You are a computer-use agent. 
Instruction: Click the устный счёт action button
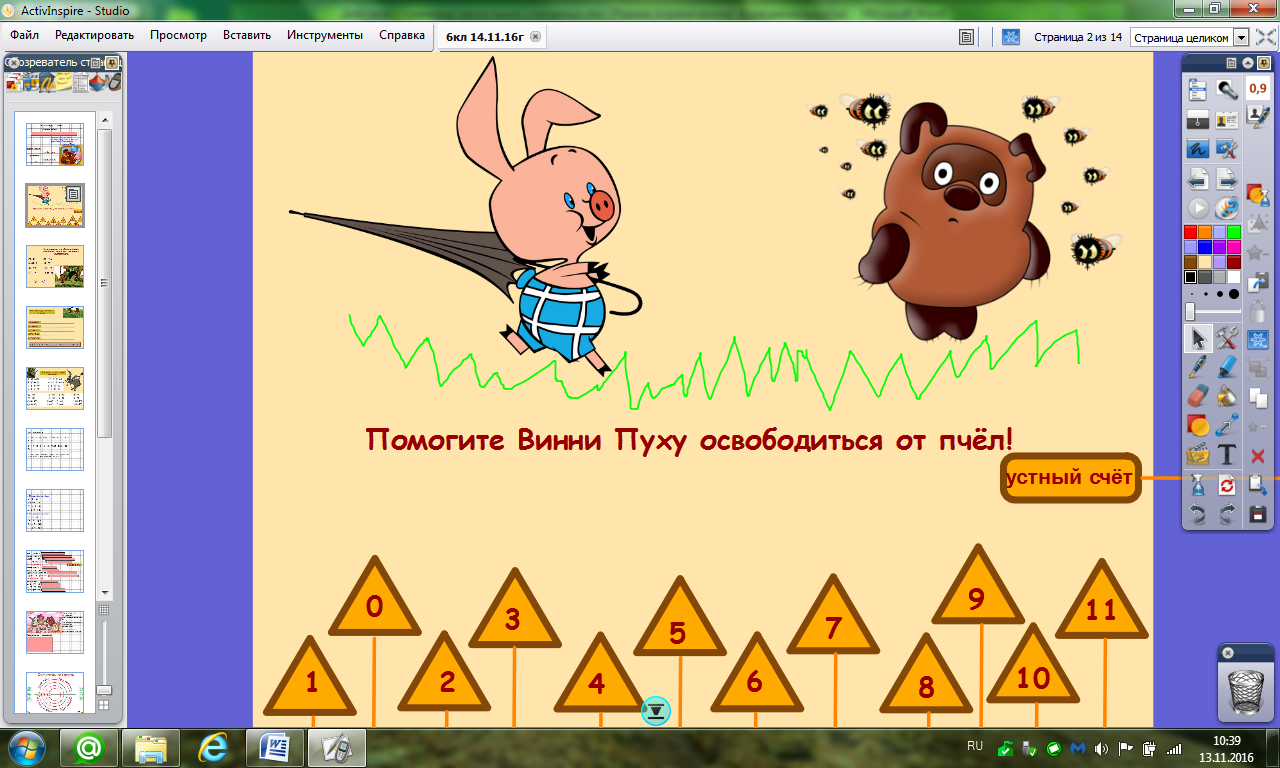1071,477
